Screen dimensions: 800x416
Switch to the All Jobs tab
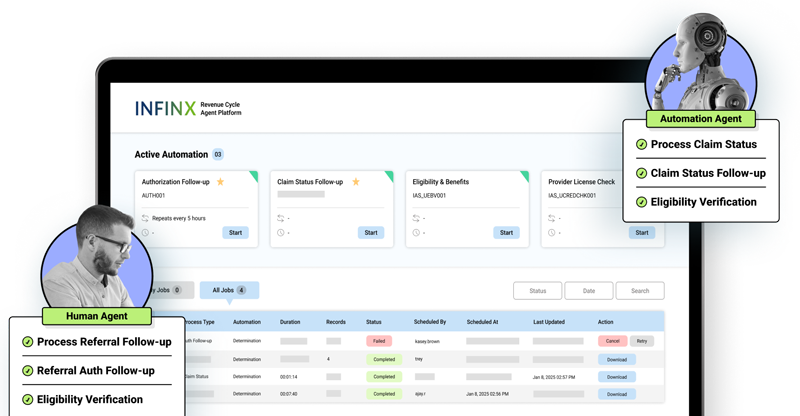pos(229,290)
